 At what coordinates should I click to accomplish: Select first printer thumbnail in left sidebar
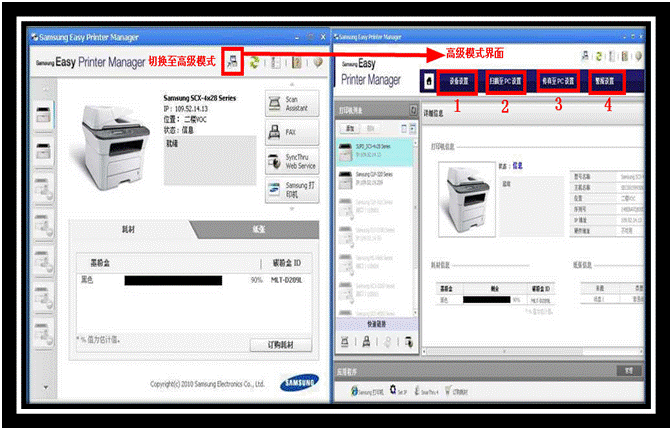pyautogui.click(x=43, y=115)
